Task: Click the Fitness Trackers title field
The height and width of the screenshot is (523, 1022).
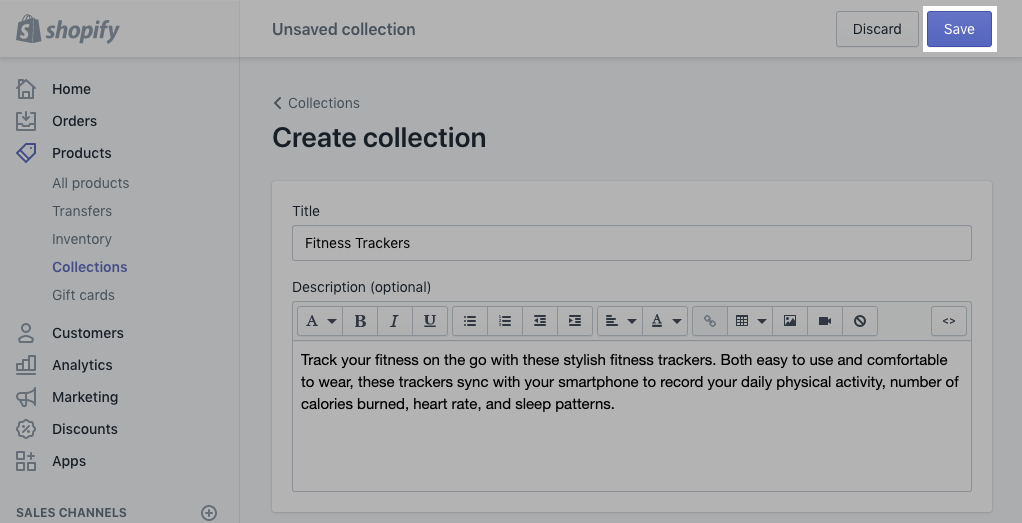Action: [x=631, y=243]
